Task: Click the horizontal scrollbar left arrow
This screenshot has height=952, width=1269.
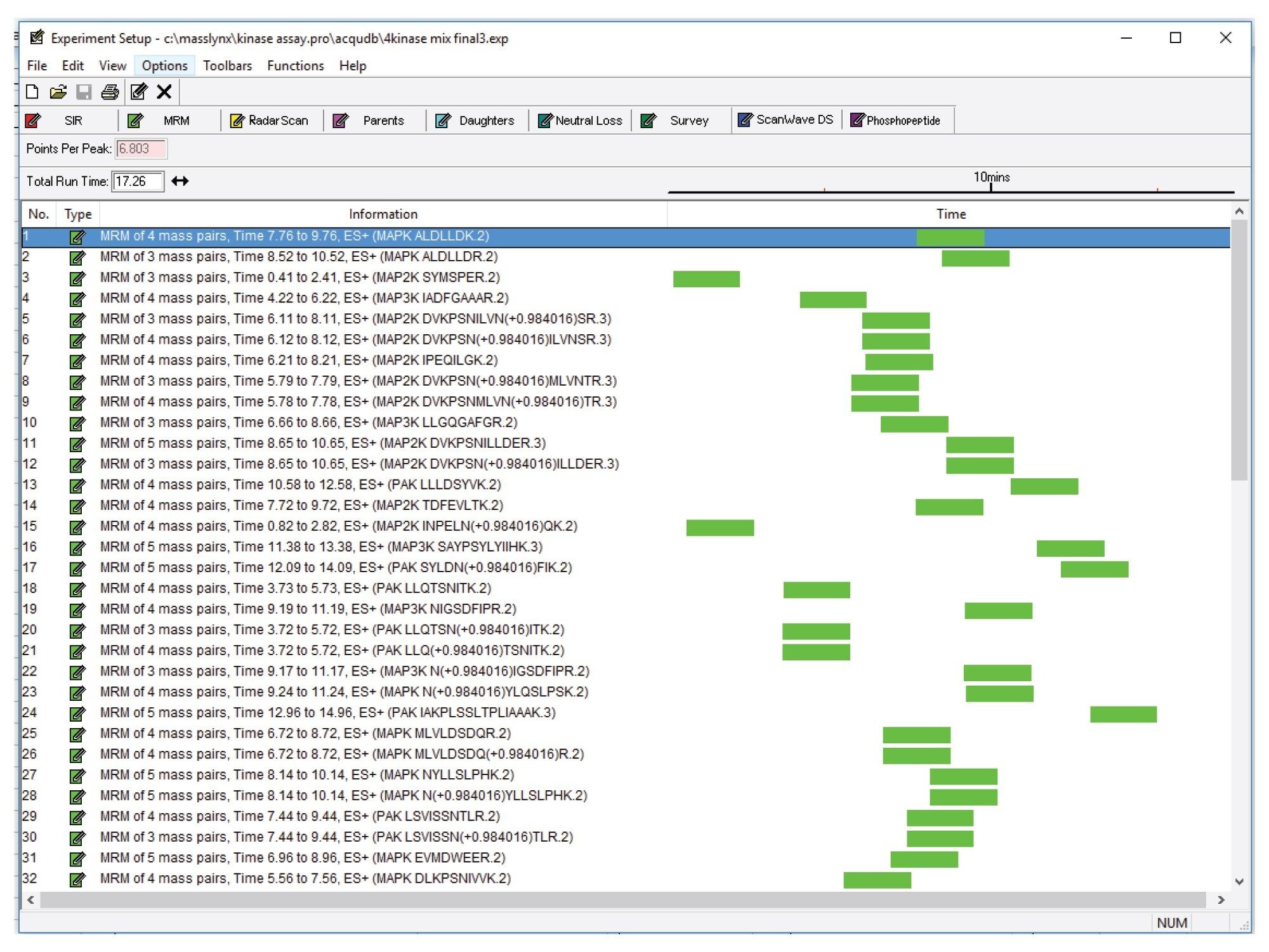Action: coord(30,900)
